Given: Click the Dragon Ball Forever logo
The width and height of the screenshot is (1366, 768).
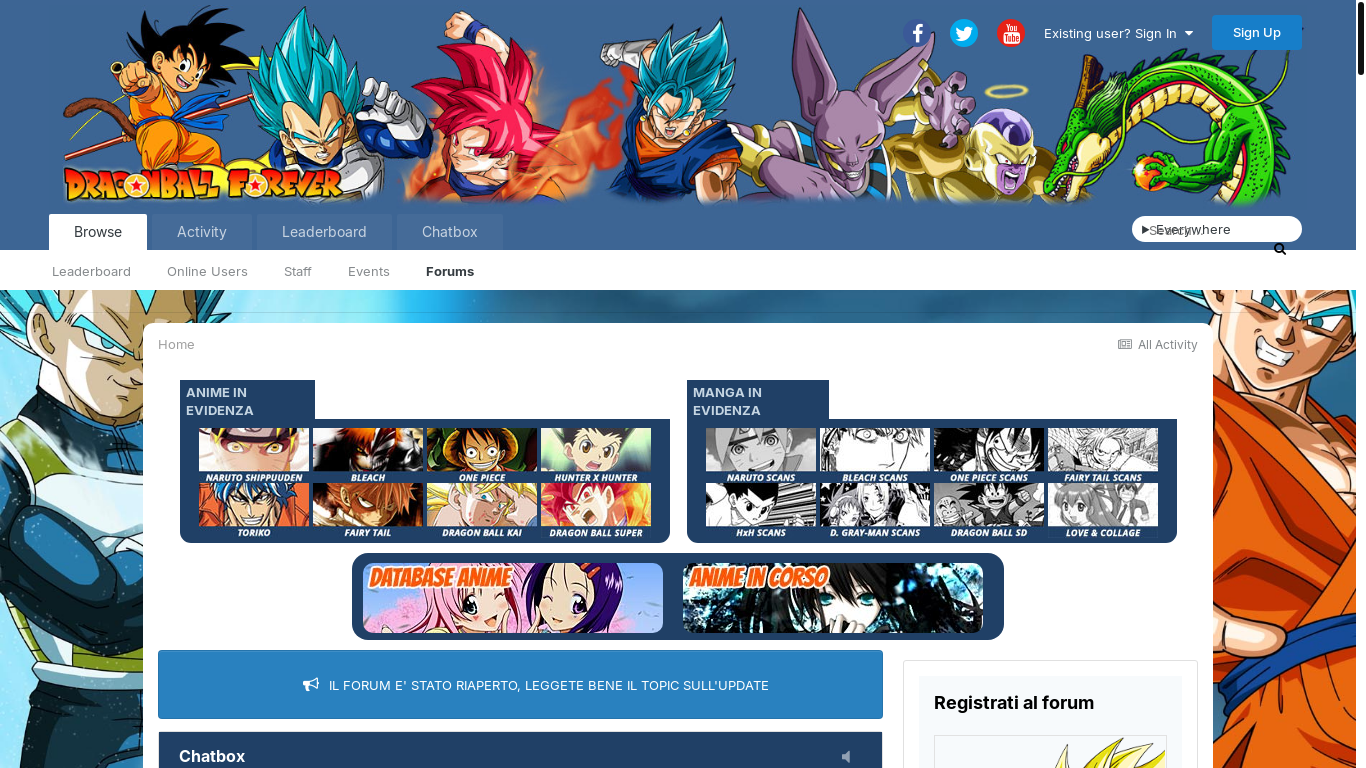Looking at the screenshot, I should click(x=204, y=183).
